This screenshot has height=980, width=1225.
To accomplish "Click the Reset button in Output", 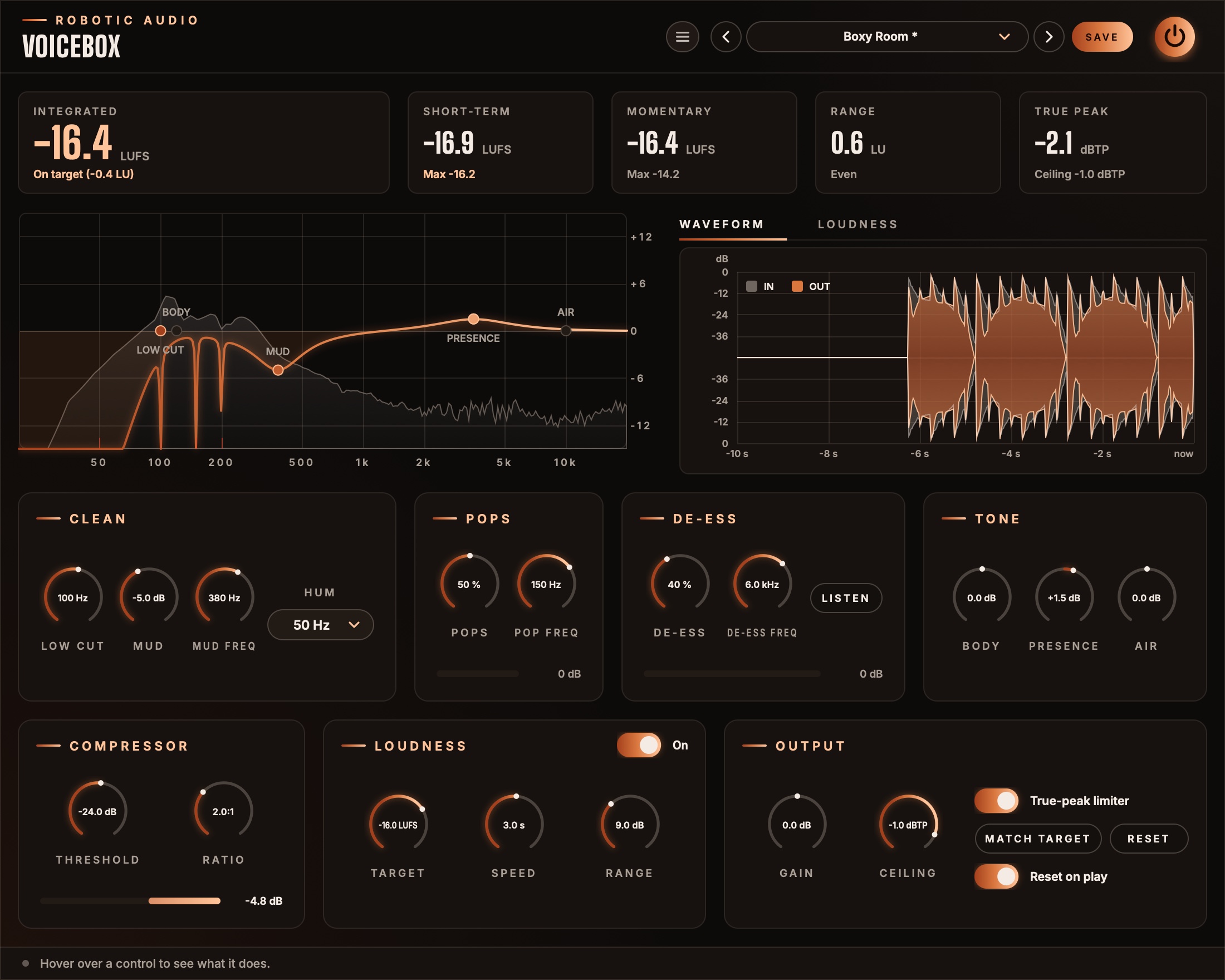I will point(1149,839).
